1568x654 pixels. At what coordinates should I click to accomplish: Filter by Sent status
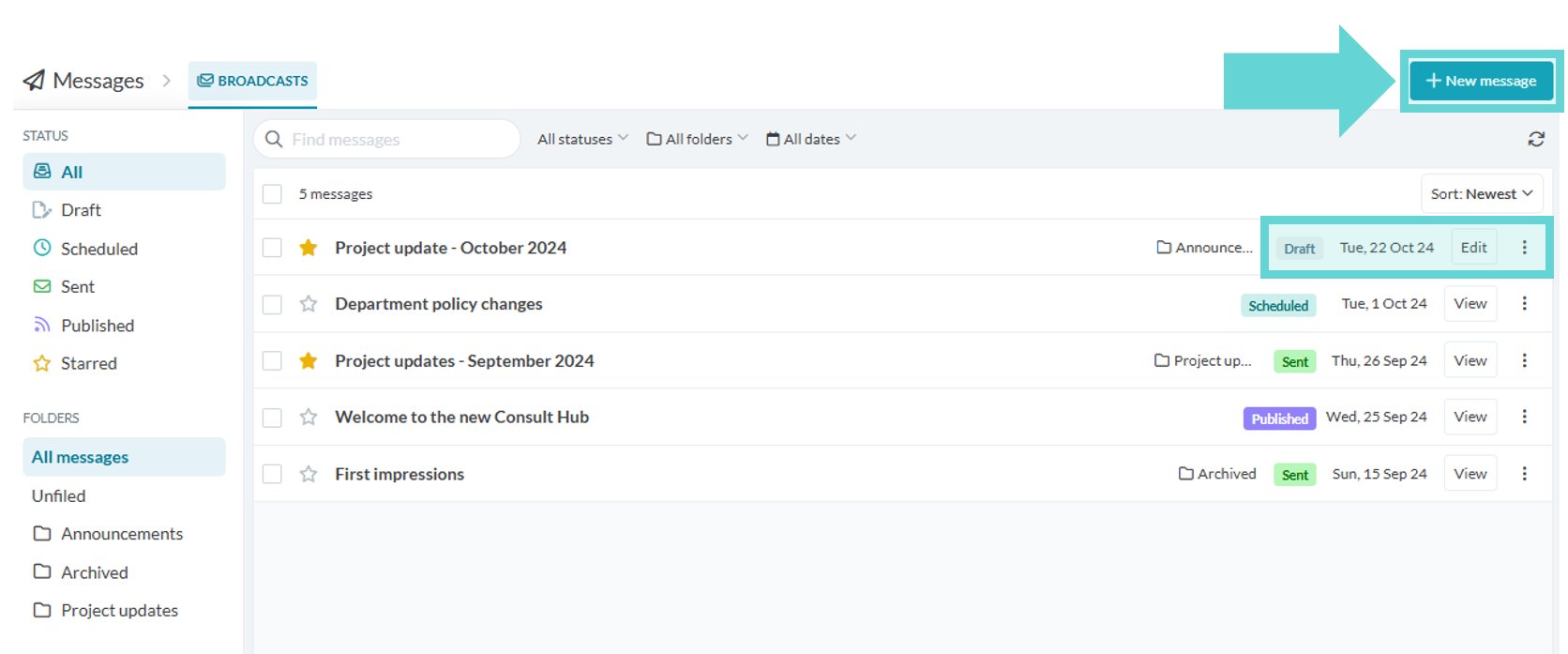(x=124, y=287)
